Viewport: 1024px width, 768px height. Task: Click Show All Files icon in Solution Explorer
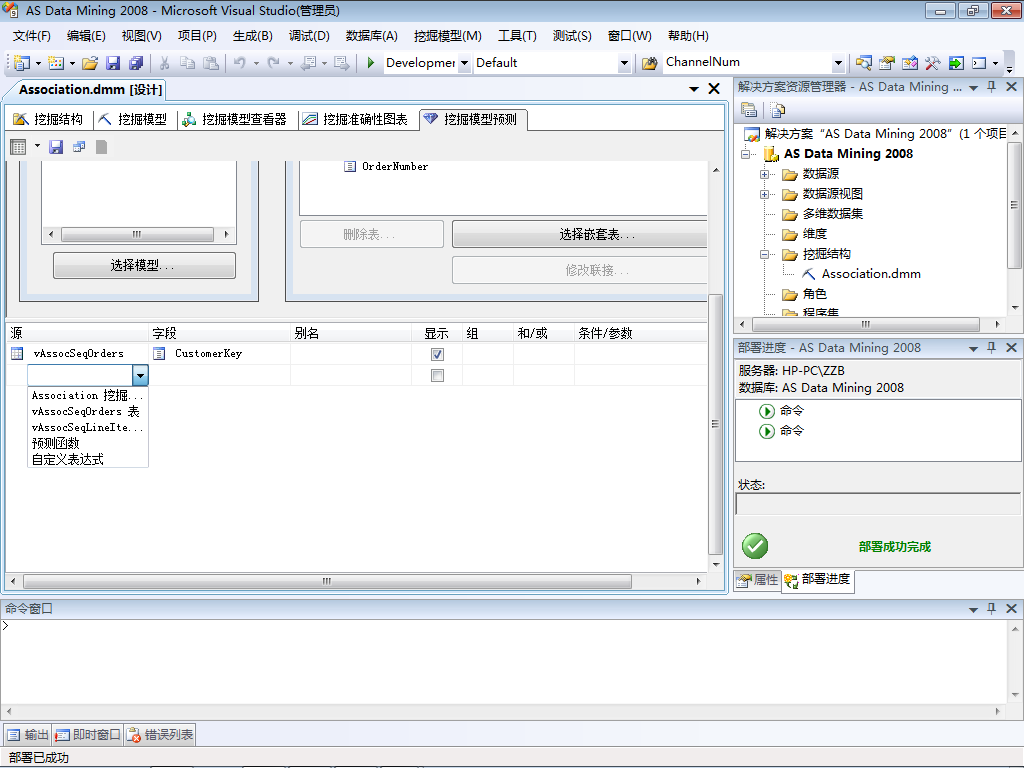click(777, 110)
